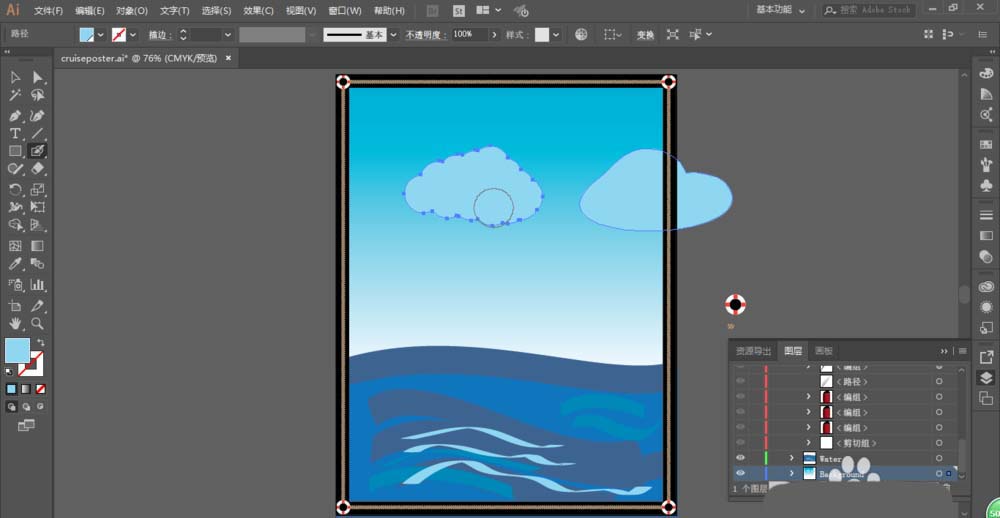This screenshot has width=1000, height=518.
Task: Select the Type tool
Action: (15, 133)
